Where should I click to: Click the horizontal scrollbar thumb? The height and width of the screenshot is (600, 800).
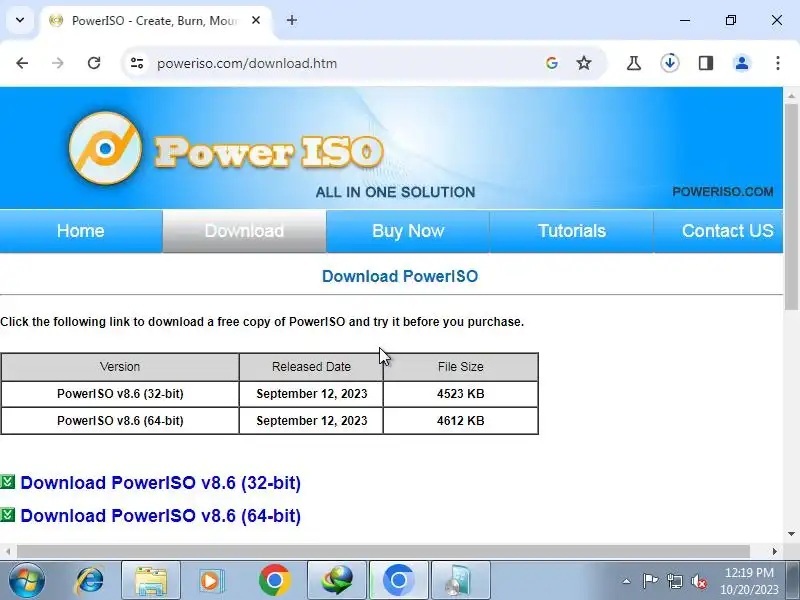click(383, 552)
